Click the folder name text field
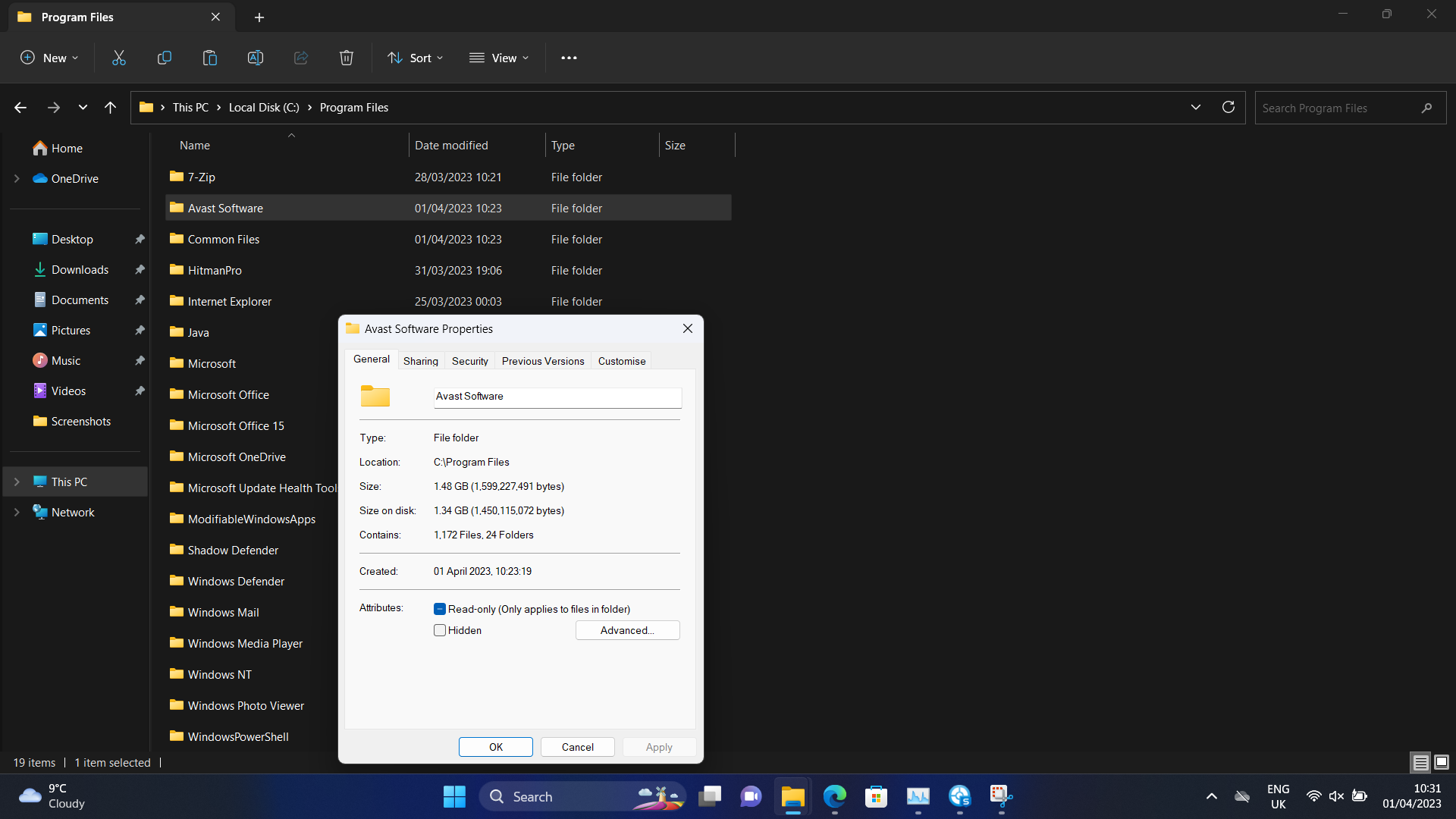 pyautogui.click(x=557, y=397)
